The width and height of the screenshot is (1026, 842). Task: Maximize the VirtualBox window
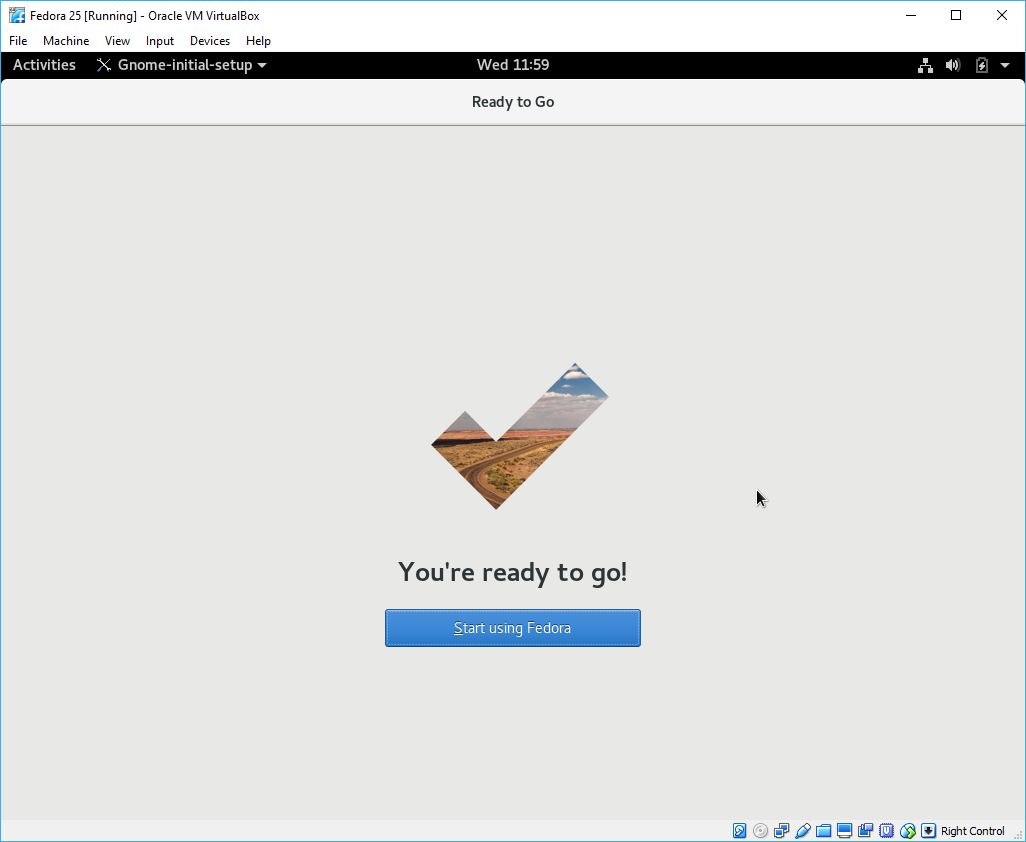point(956,15)
